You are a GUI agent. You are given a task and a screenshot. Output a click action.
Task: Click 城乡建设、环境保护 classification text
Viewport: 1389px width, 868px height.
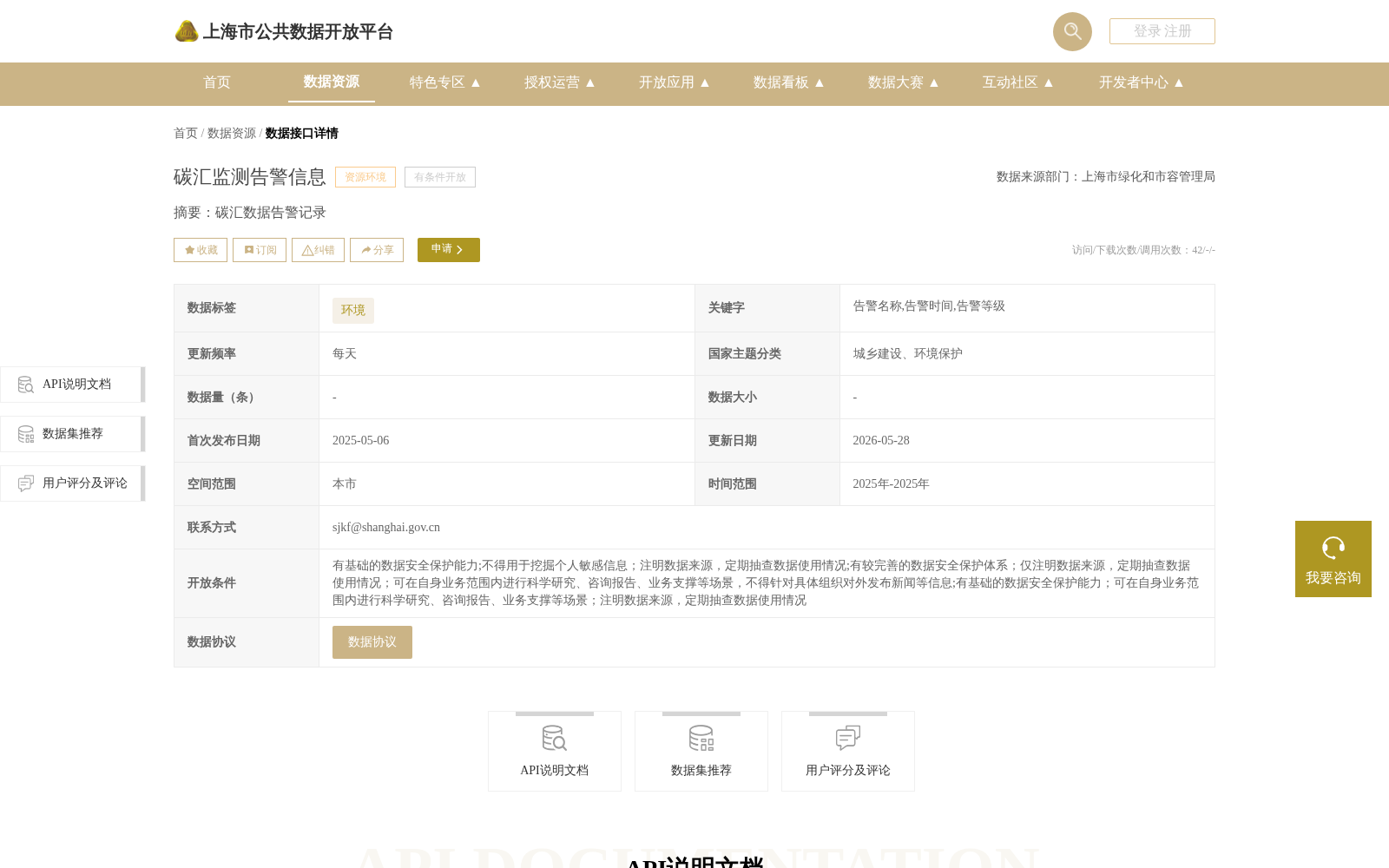pyautogui.click(x=907, y=354)
